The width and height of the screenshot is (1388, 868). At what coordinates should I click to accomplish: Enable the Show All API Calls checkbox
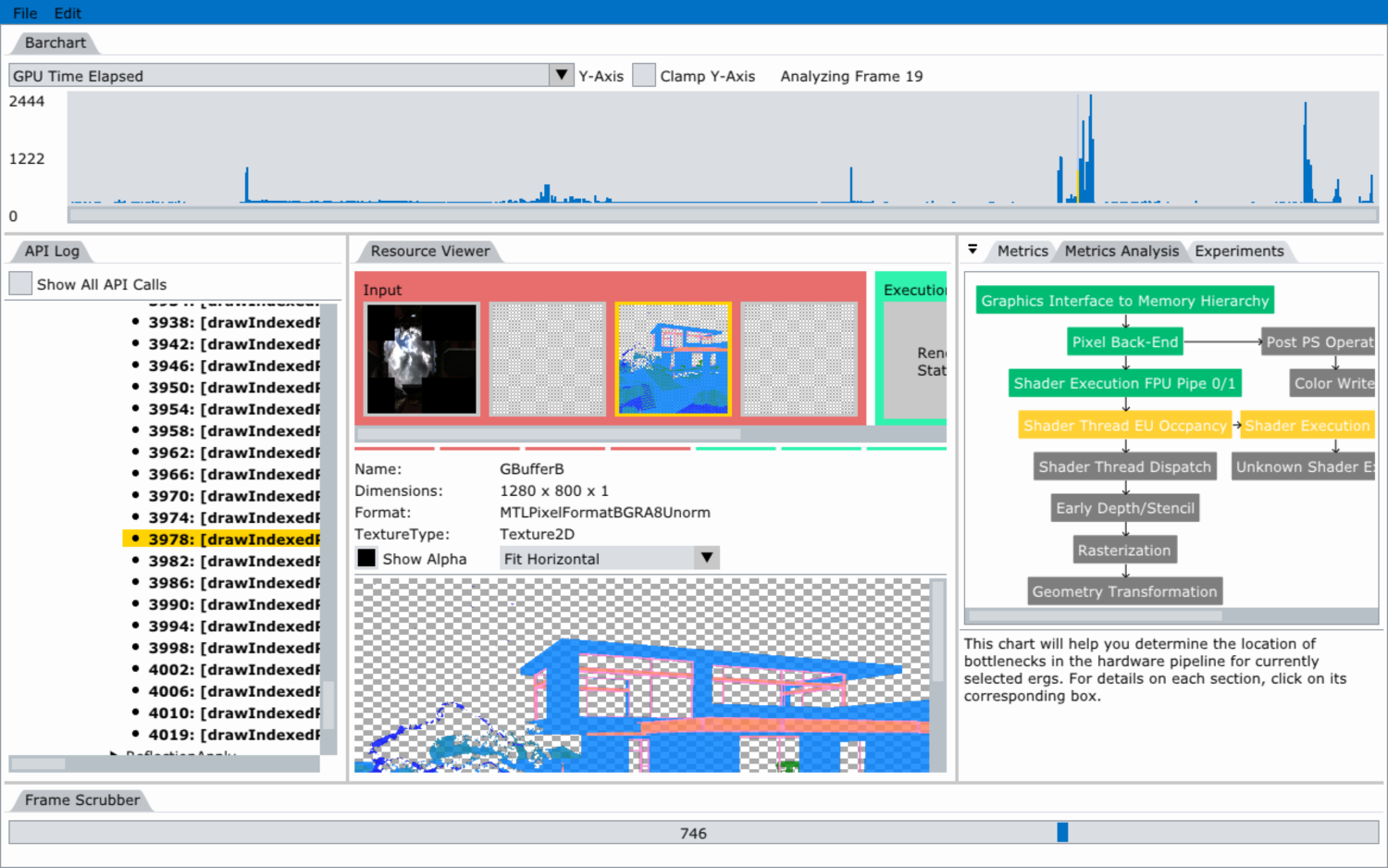[x=20, y=284]
